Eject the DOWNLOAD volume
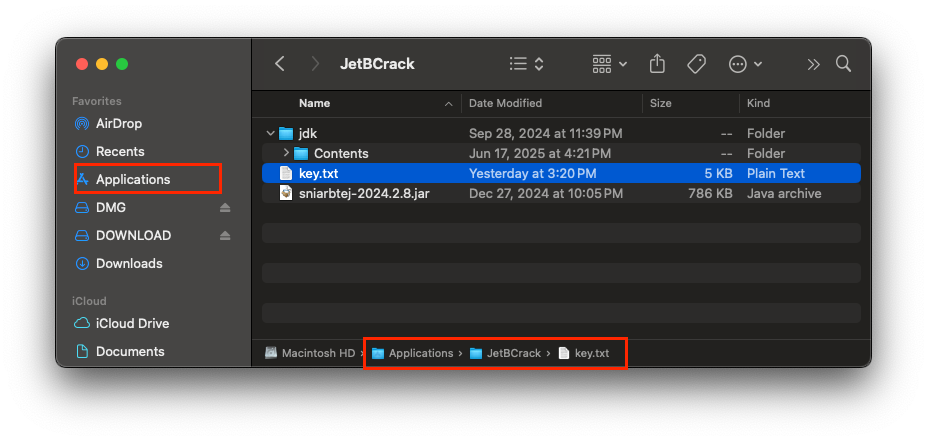This screenshot has width=927, height=441. 225,236
